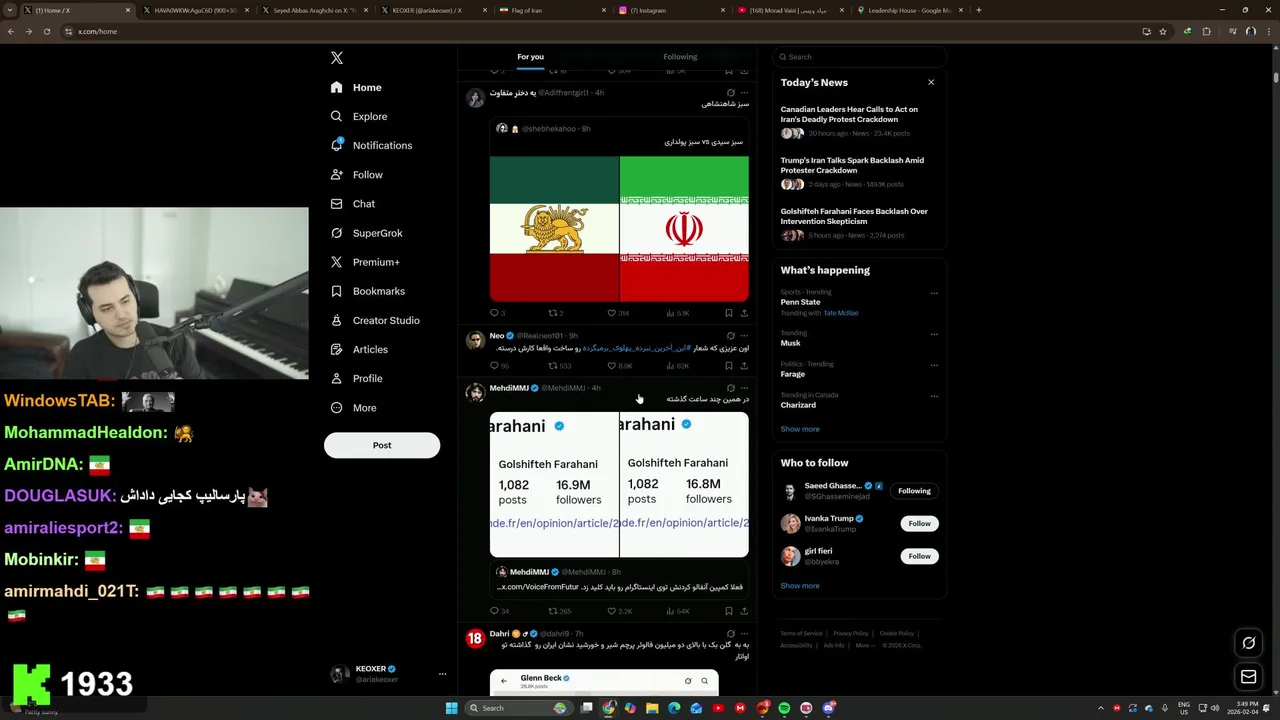This screenshot has height=720, width=1280.
Task: Share the MehdiMMJ post
Action: (x=743, y=611)
